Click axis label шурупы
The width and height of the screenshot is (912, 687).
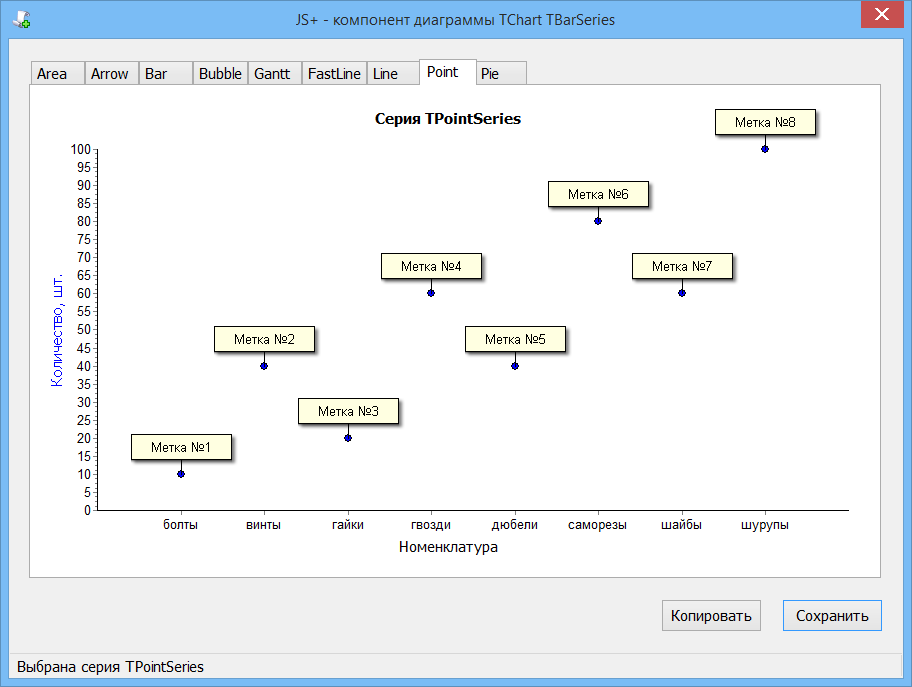point(765,525)
